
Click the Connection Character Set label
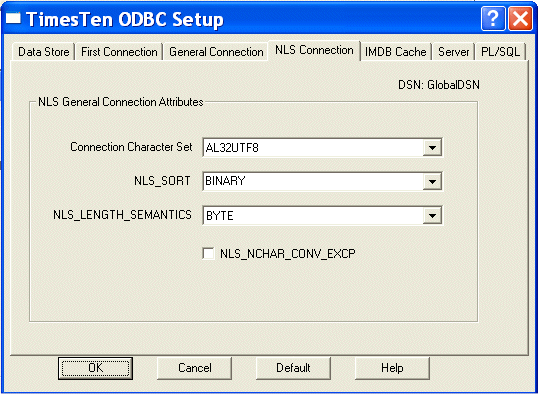tap(131, 147)
